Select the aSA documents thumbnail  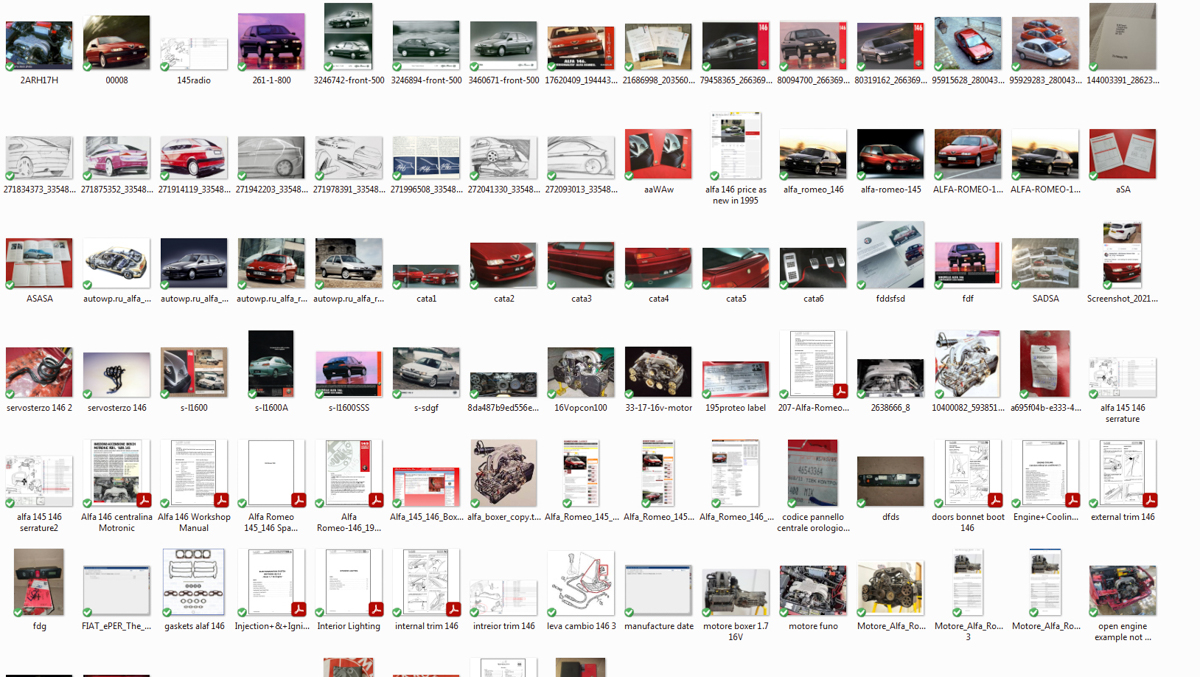(1122, 155)
